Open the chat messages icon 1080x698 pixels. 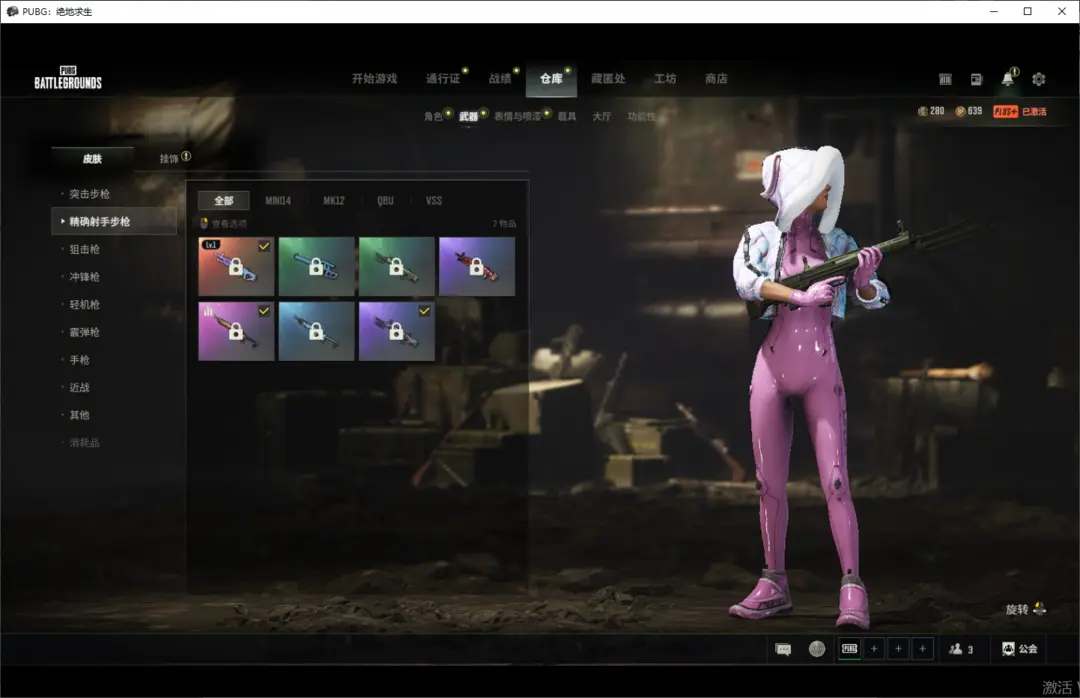783,649
